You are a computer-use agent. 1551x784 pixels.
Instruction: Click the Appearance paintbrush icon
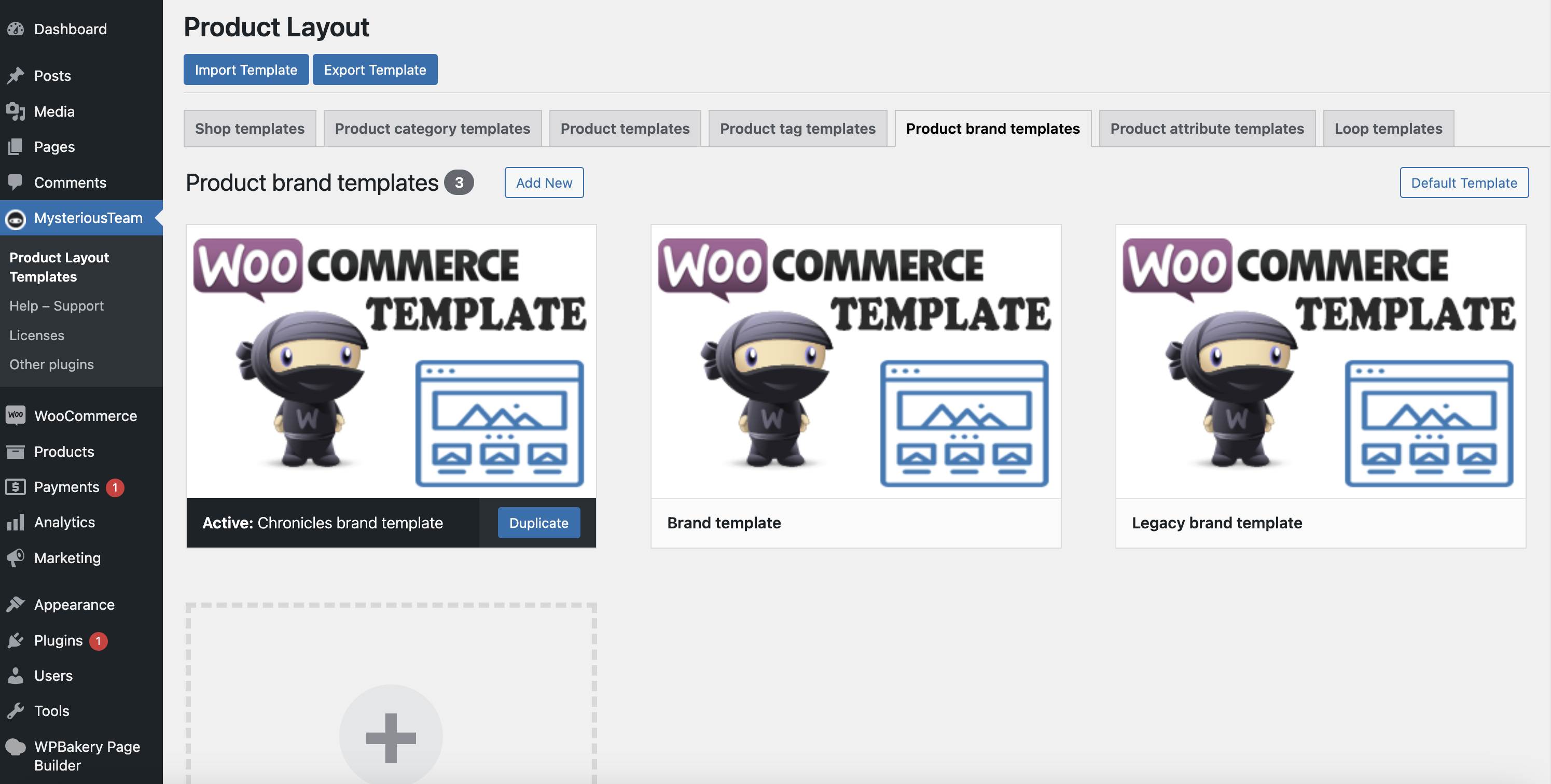click(16, 604)
